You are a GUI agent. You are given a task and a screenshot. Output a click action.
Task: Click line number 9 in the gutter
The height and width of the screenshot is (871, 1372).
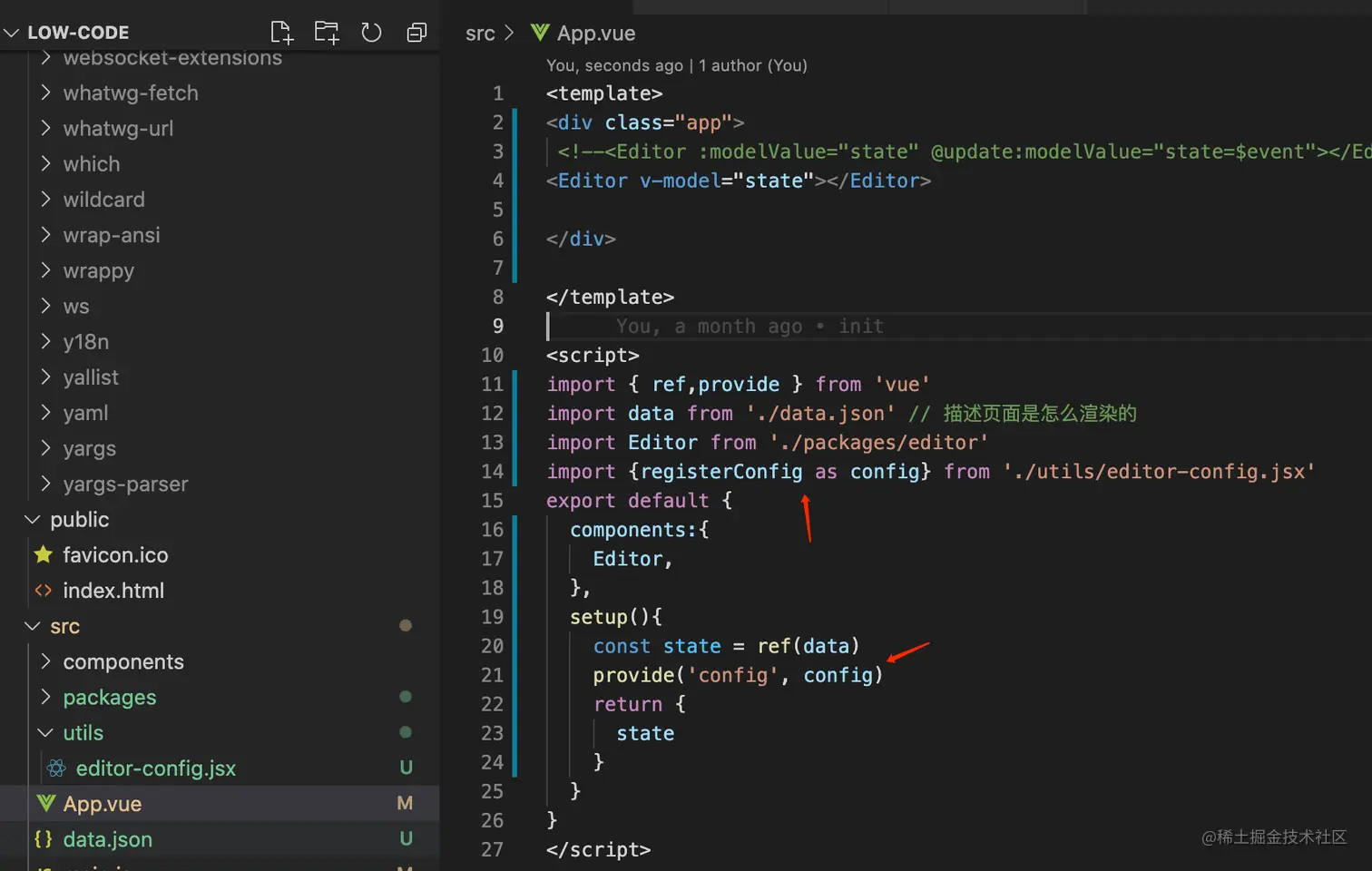(x=498, y=326)
